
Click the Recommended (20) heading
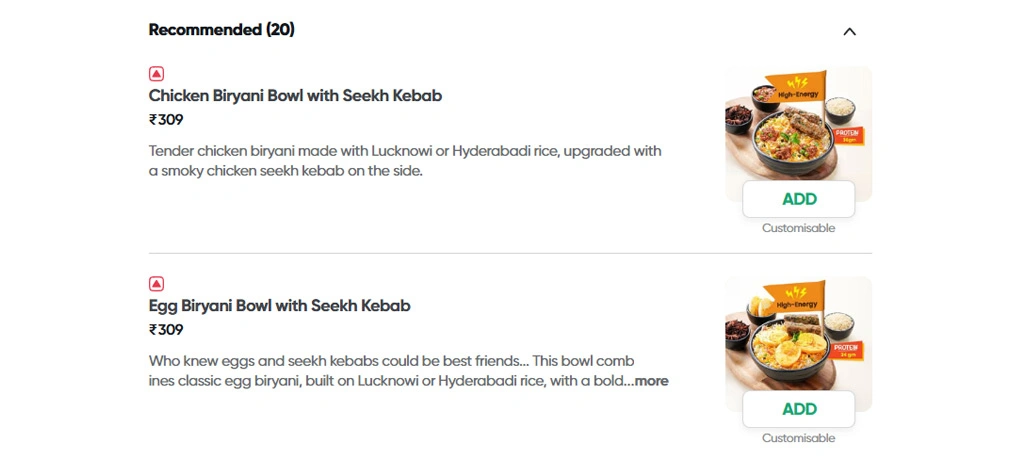(221, 30)
